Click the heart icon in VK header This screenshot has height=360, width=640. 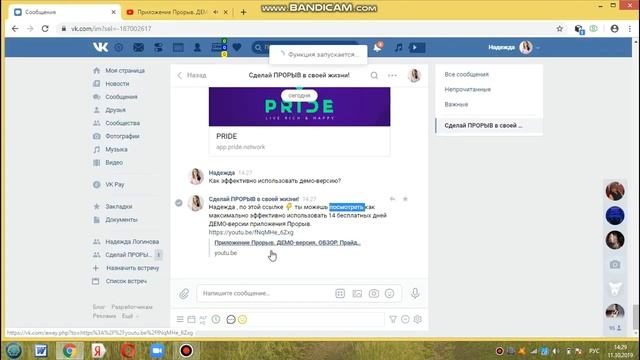click(x=237, y=48)
